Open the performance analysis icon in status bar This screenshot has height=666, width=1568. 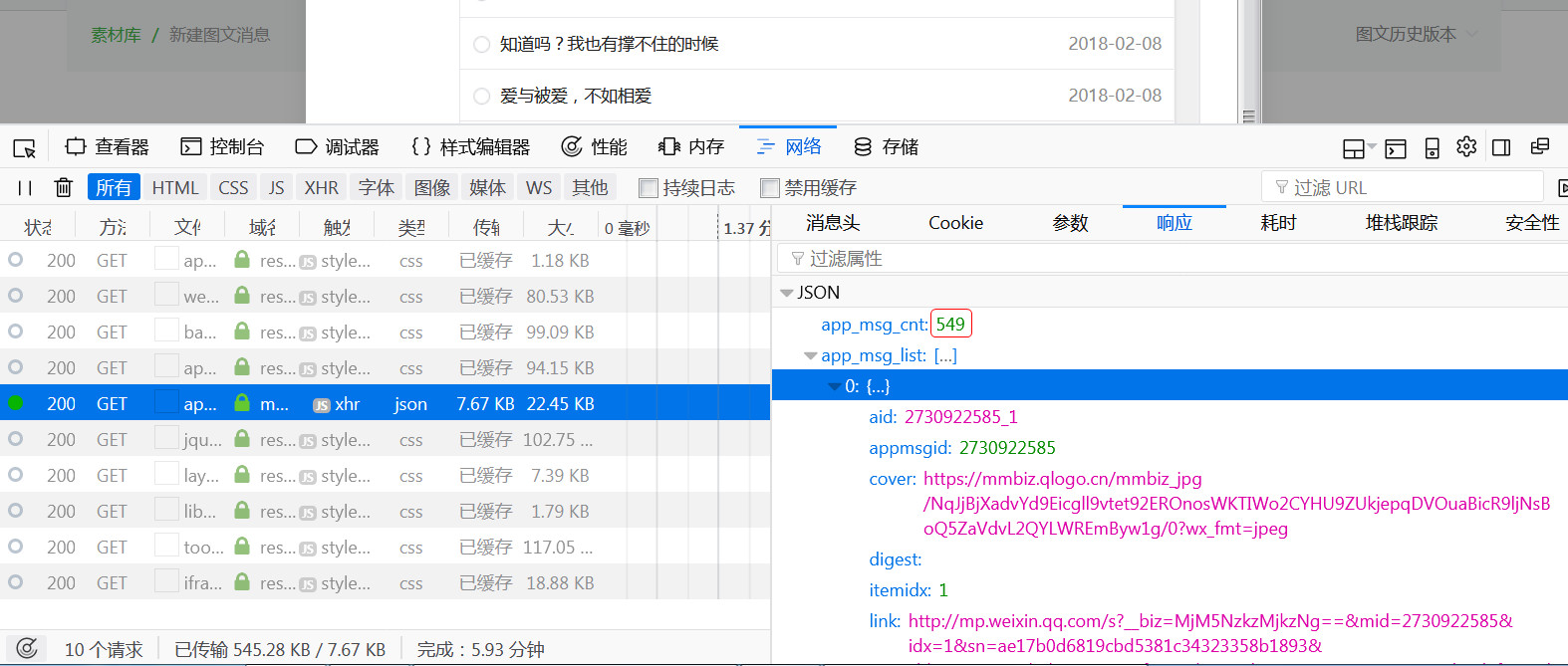pyautogui.click(x=27, y=649)
